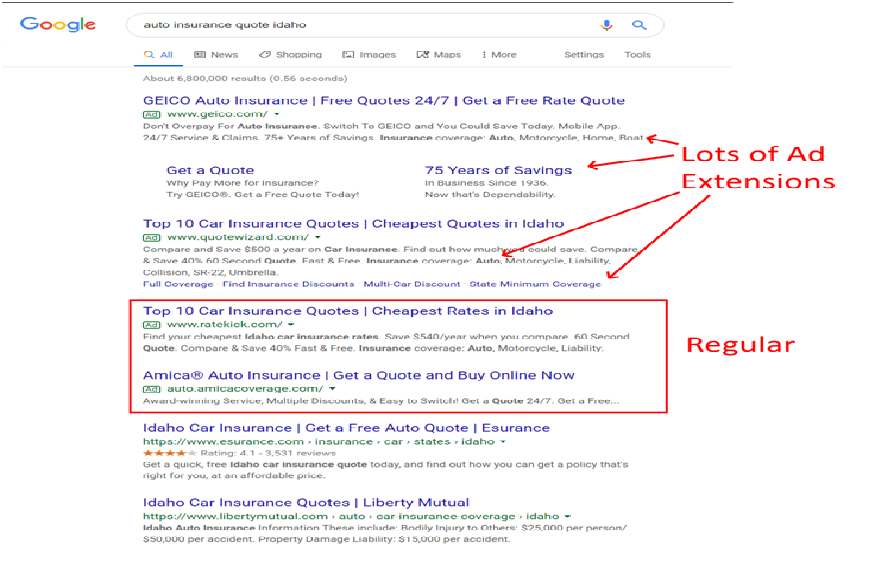Viewport: 875px width, 561px height.
Task: Select the All results tab
Action: [158, 55]
